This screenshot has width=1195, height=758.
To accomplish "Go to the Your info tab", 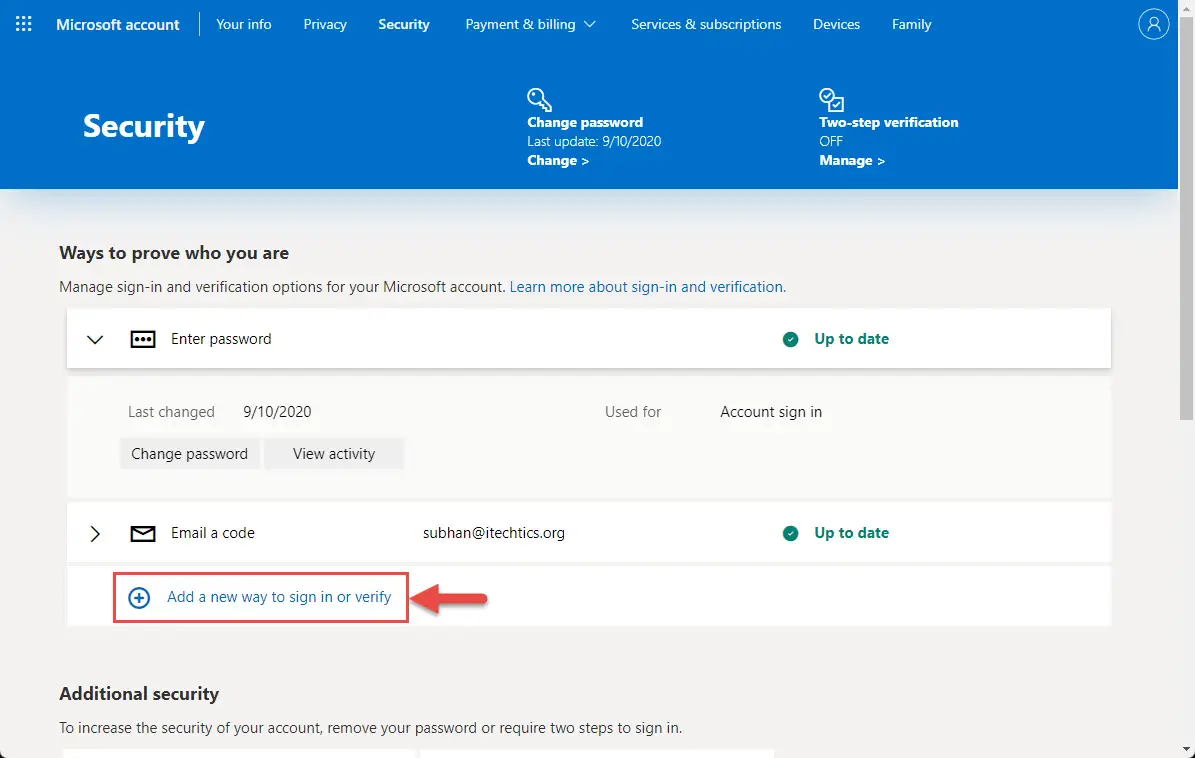I will [x=244, y=24].
